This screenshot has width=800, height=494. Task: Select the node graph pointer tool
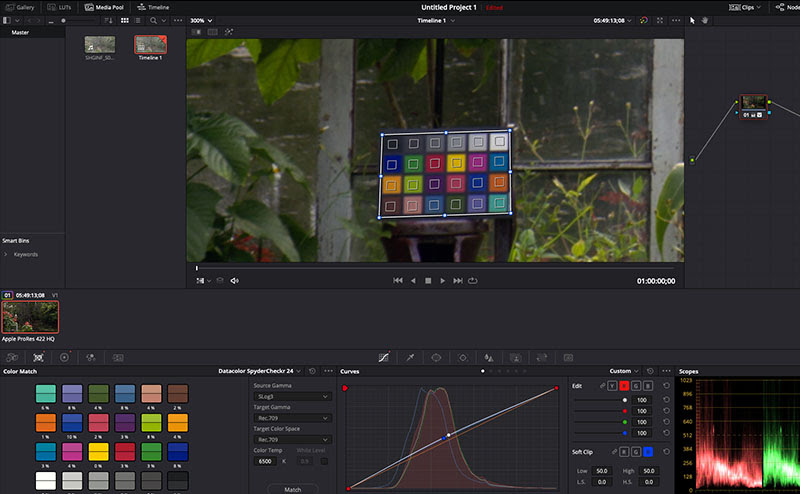pyautogui.click(x=692, y=20)
